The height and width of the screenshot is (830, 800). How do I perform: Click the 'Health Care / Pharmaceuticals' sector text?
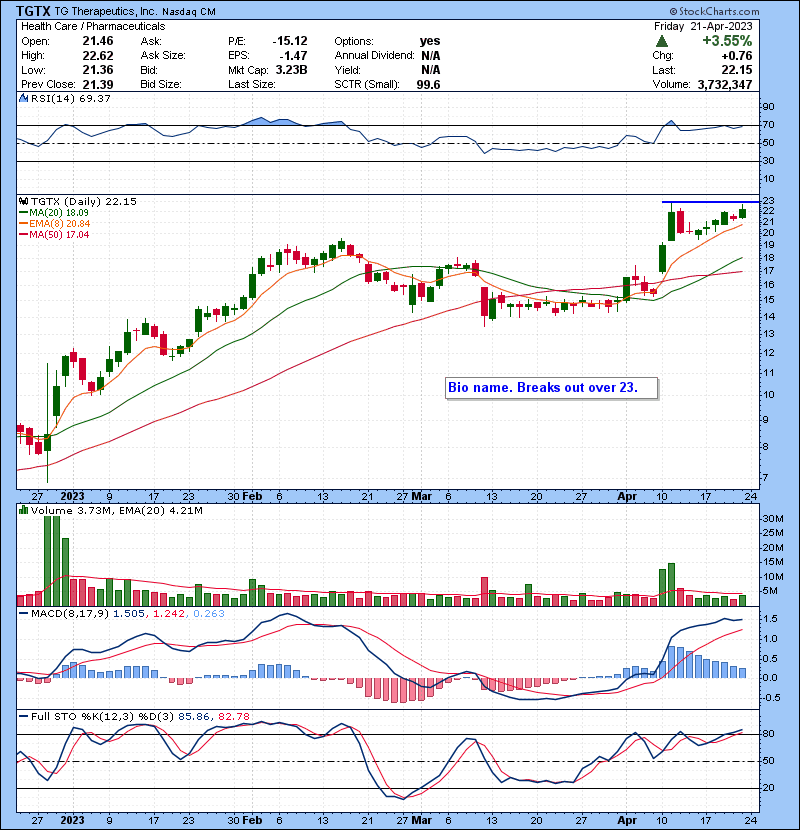click(93, 26)
